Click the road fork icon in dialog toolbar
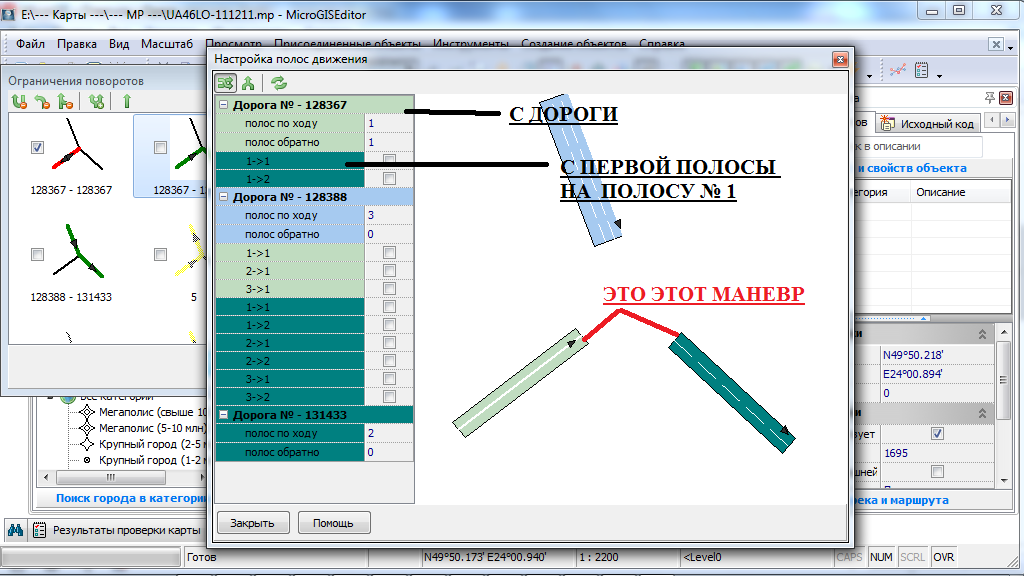Screen dimensions: 1024x576 point(248,83)
